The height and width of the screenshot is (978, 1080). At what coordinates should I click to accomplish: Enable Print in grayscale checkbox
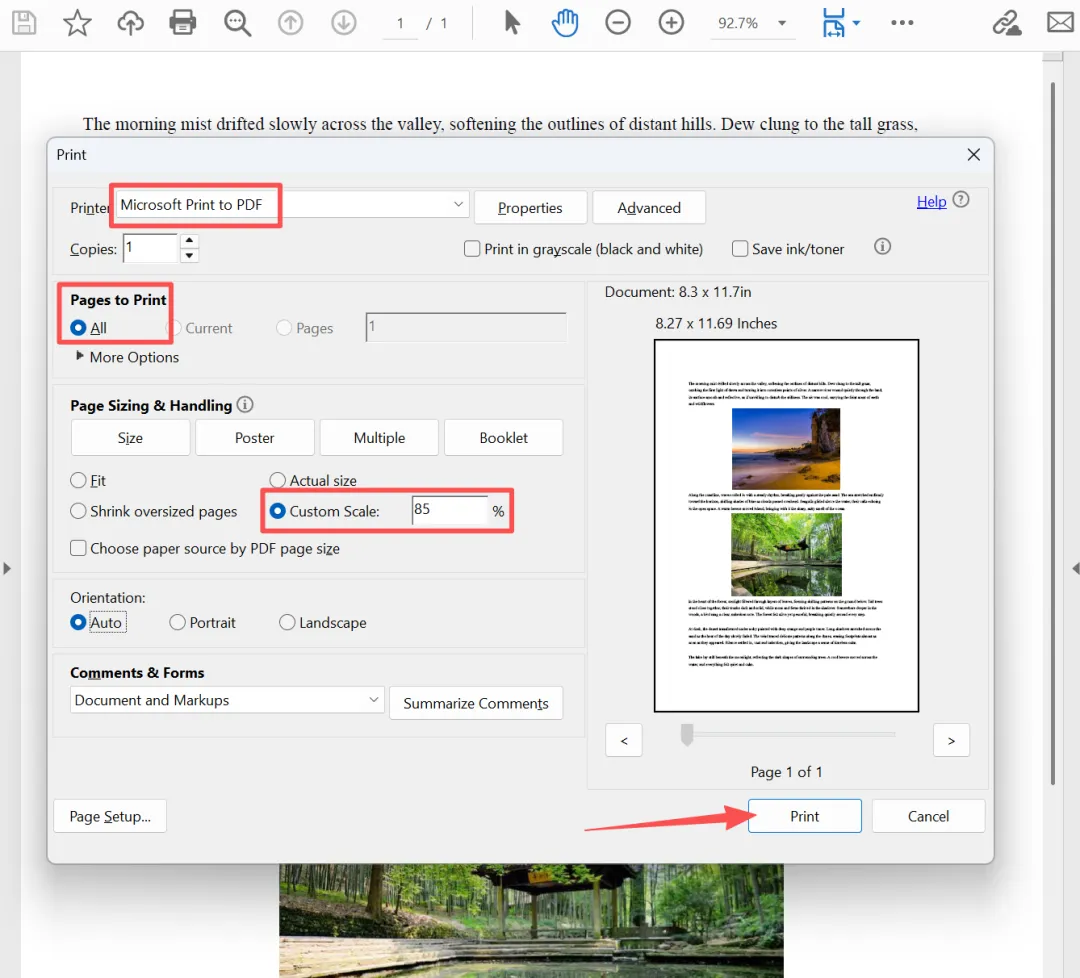(472, 249)
